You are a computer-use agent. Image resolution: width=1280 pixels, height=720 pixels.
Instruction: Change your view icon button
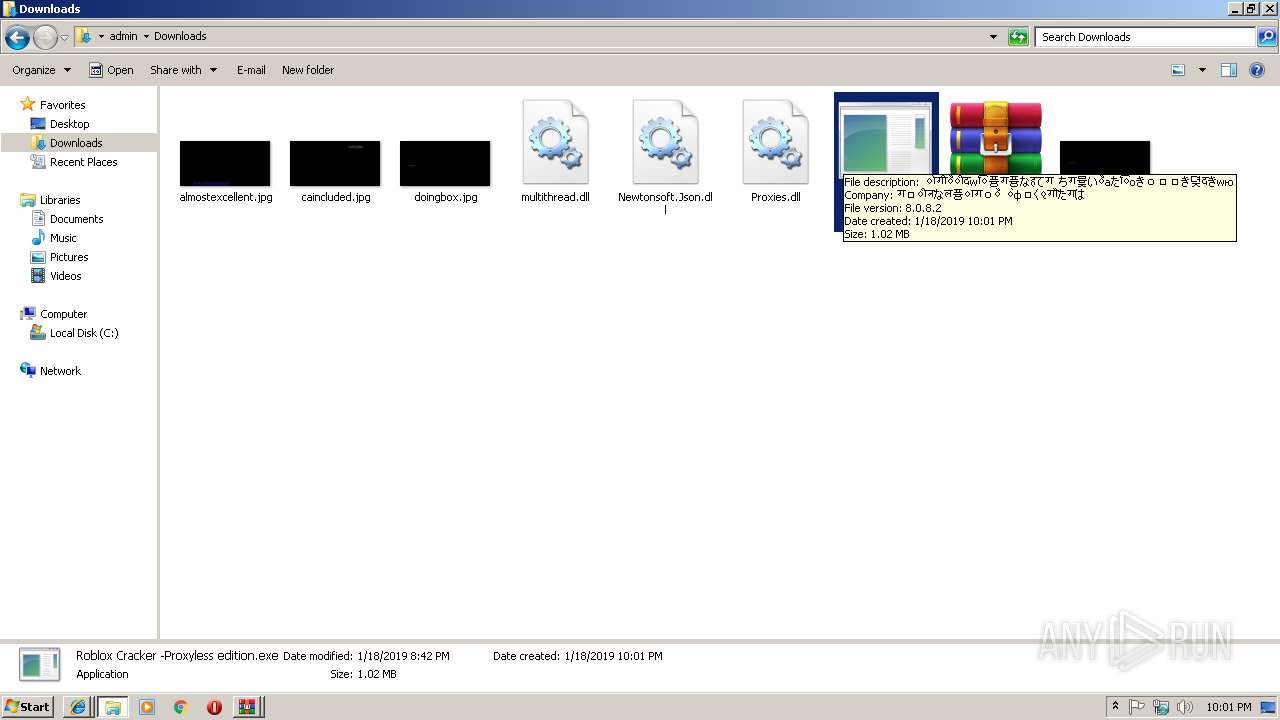[x=1178, y=70]
